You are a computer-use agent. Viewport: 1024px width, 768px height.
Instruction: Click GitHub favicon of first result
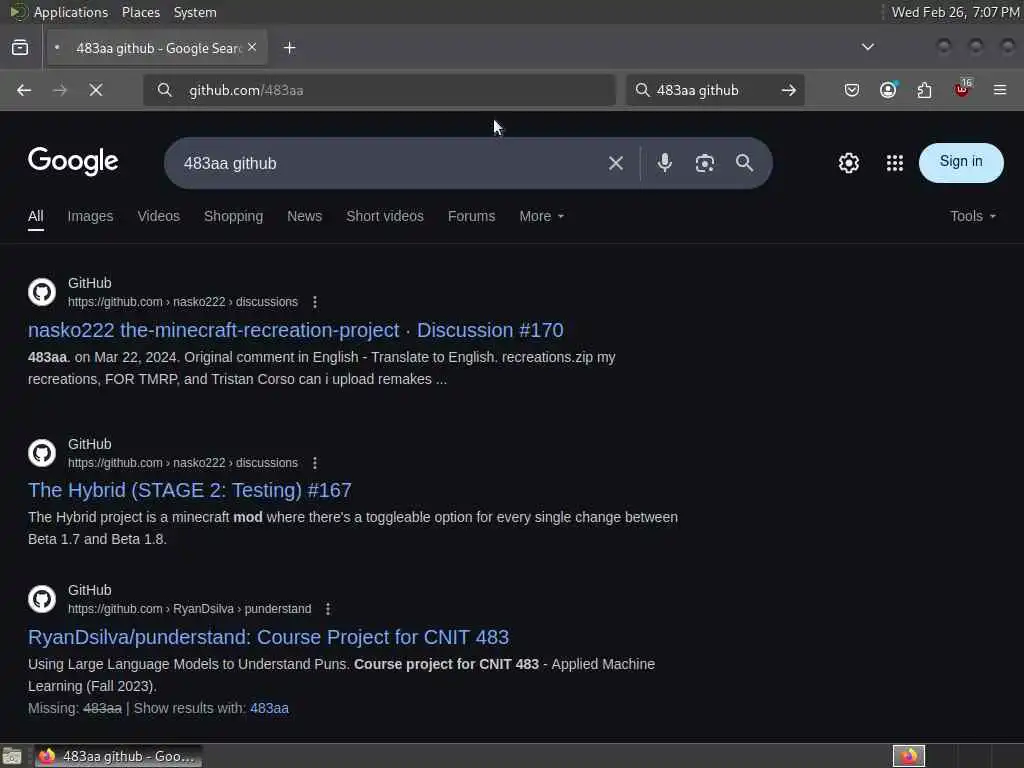(42, 292)
